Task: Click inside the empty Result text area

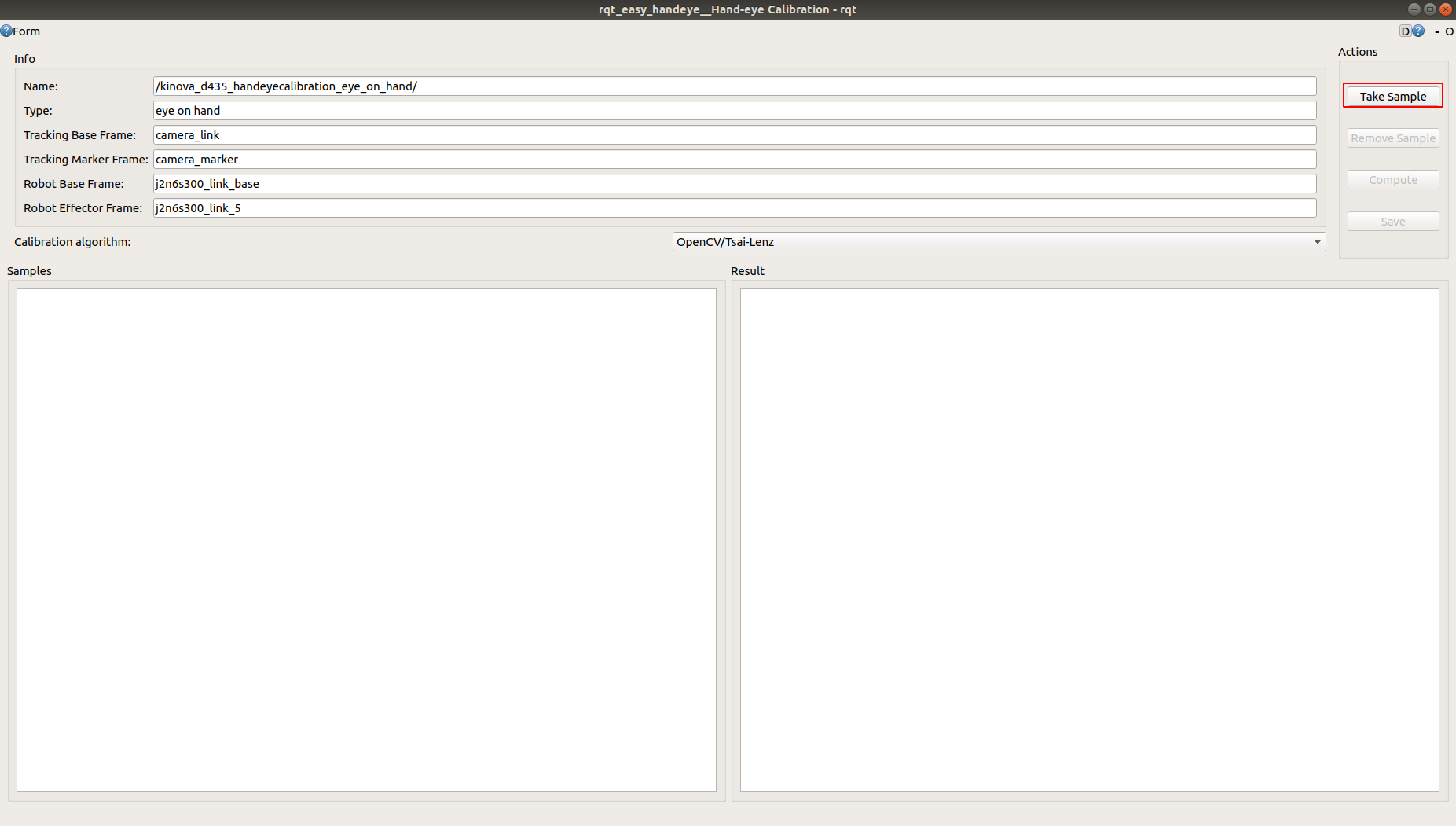Action: (1089, 540)
